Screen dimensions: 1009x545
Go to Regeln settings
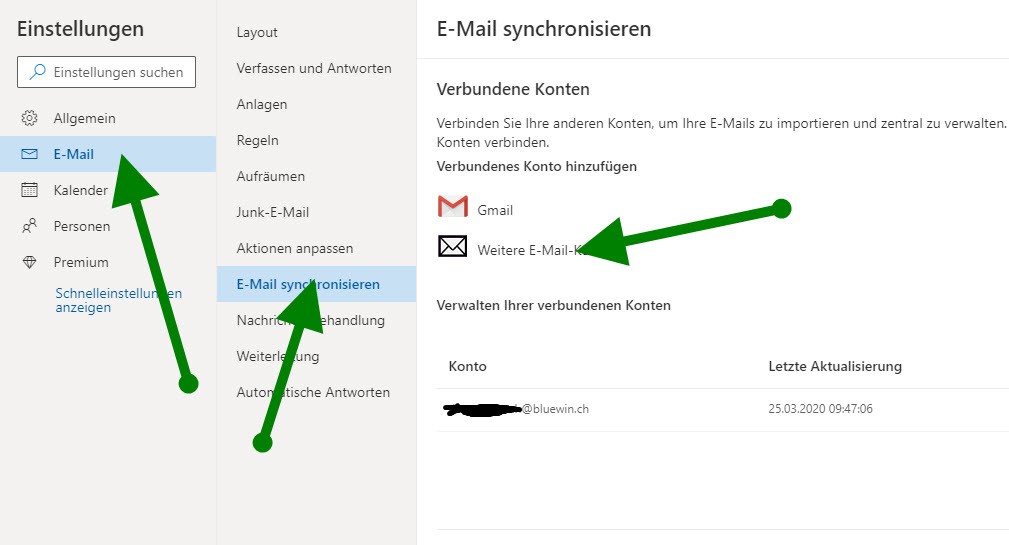[x=258, y=140]
